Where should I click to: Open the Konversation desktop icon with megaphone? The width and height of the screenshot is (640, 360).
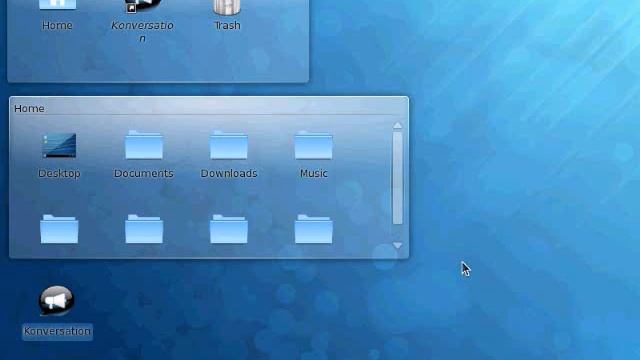57,301
